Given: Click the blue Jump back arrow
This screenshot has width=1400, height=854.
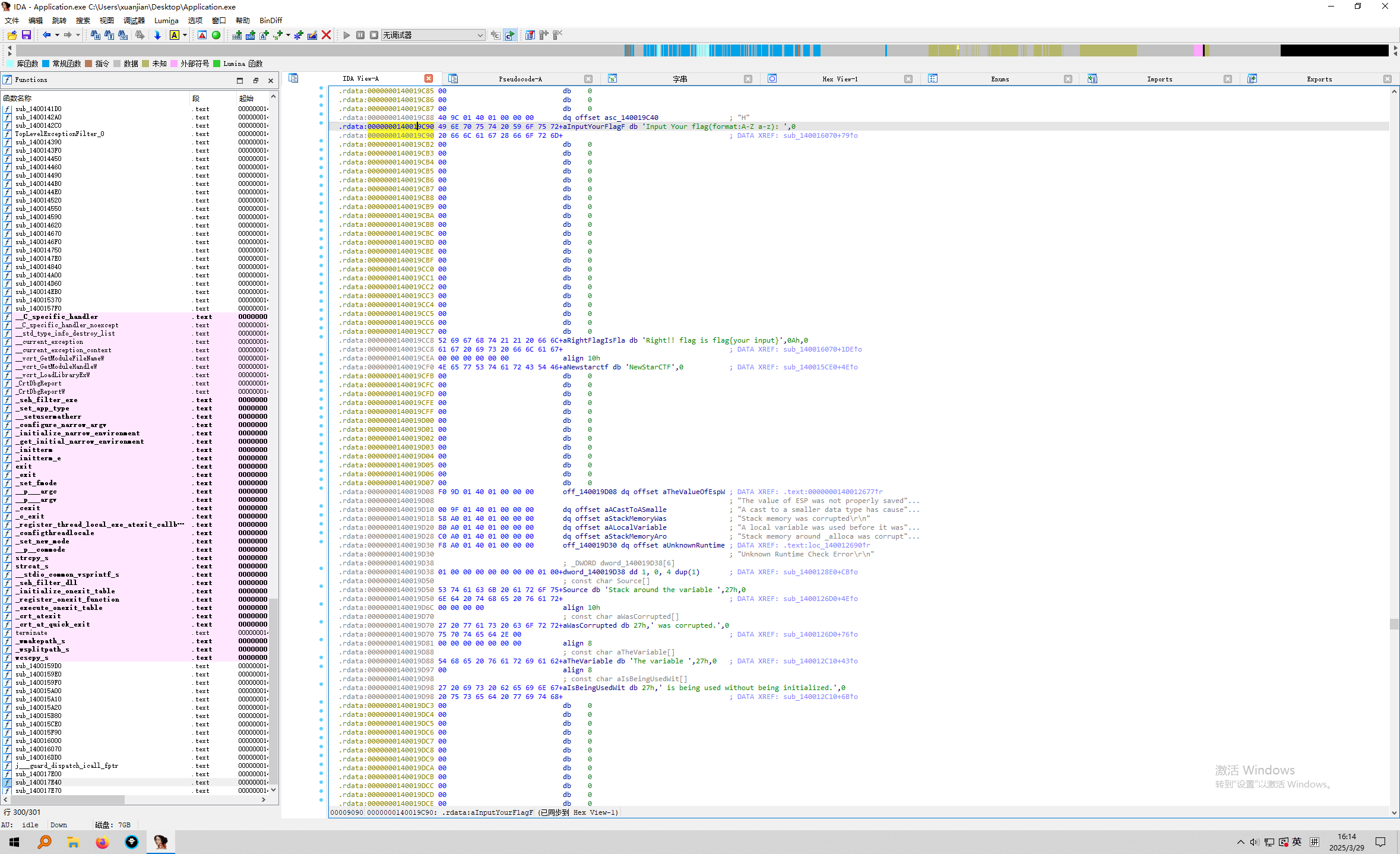Looking at the screenshot, I should [x=46, y=35].
